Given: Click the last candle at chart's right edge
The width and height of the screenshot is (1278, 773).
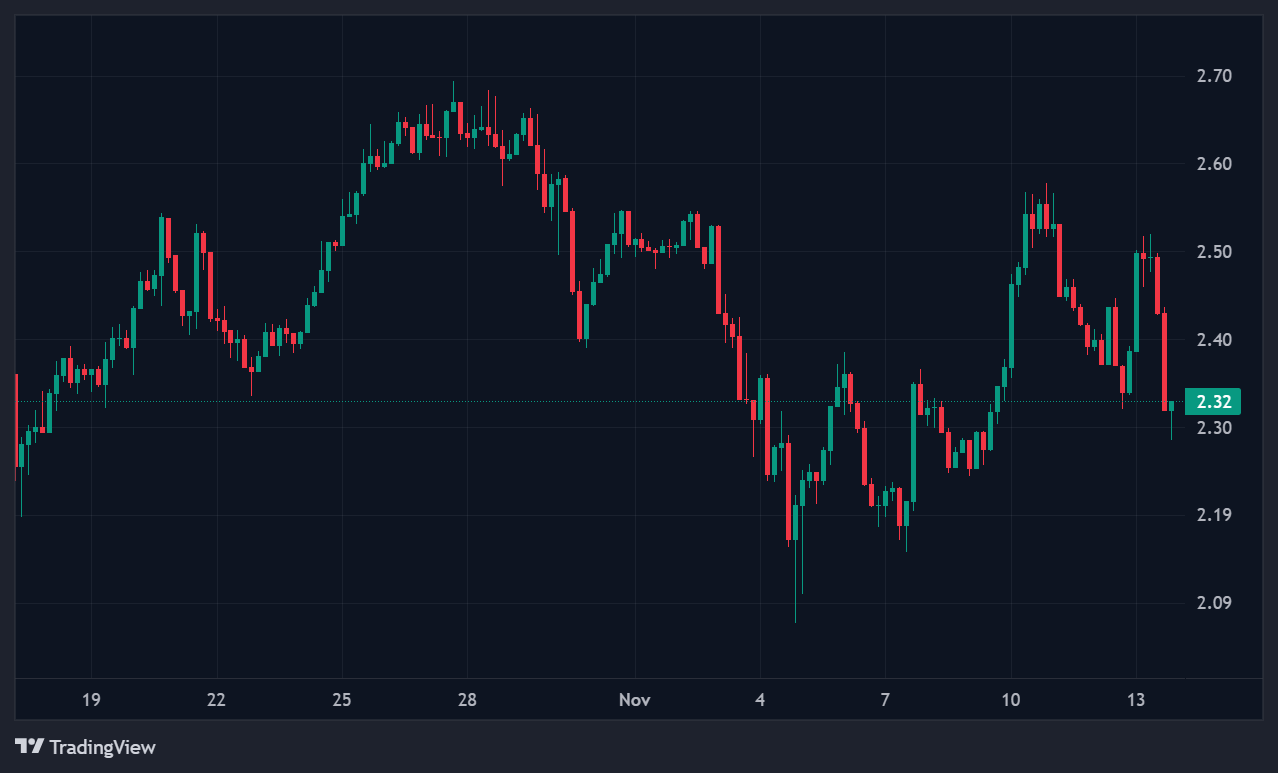Looking at the screenshot, I should [1172, 405].
